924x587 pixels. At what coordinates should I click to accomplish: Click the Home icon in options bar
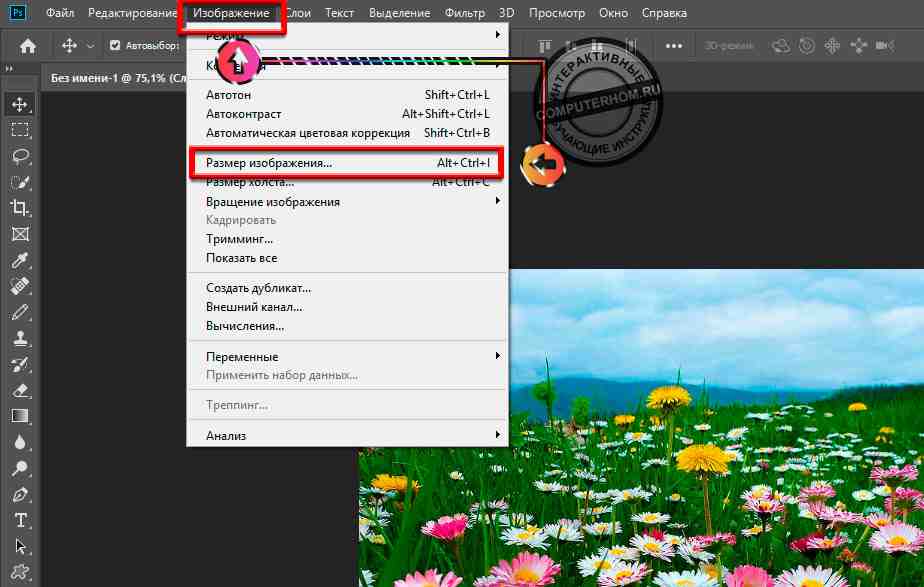pyautogui.click(x=28, y=46)
